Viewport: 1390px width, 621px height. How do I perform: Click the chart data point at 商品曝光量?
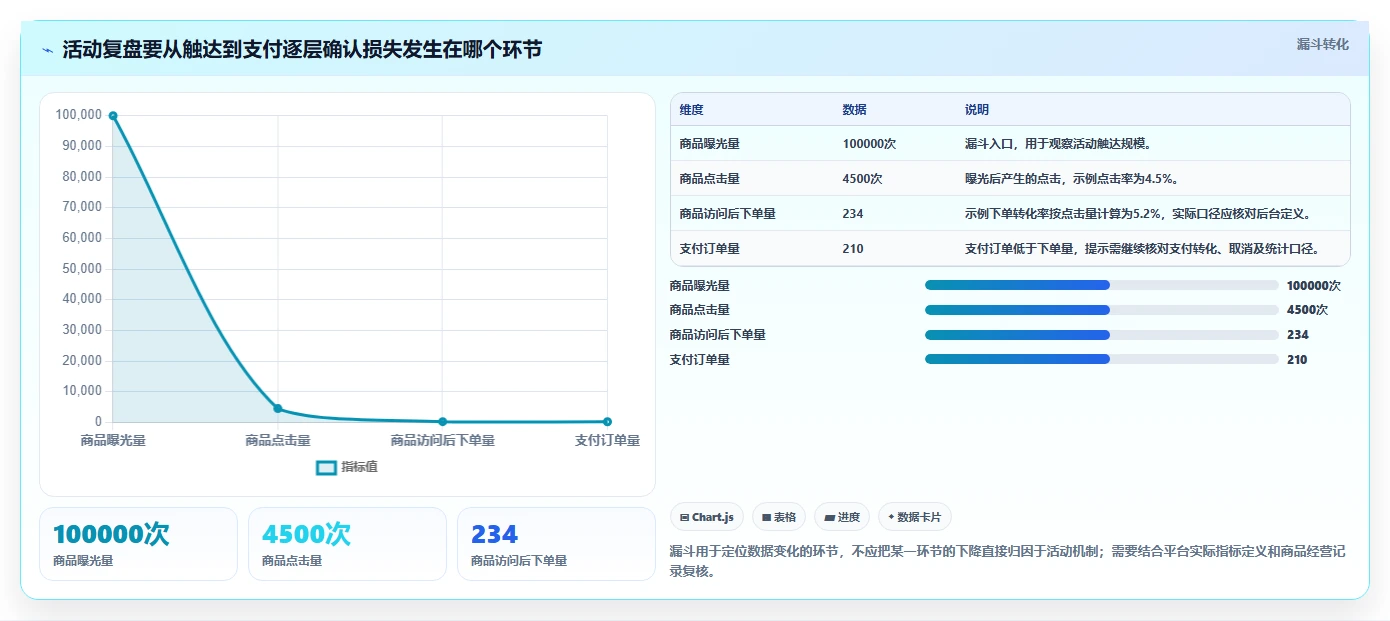point(113,116)
